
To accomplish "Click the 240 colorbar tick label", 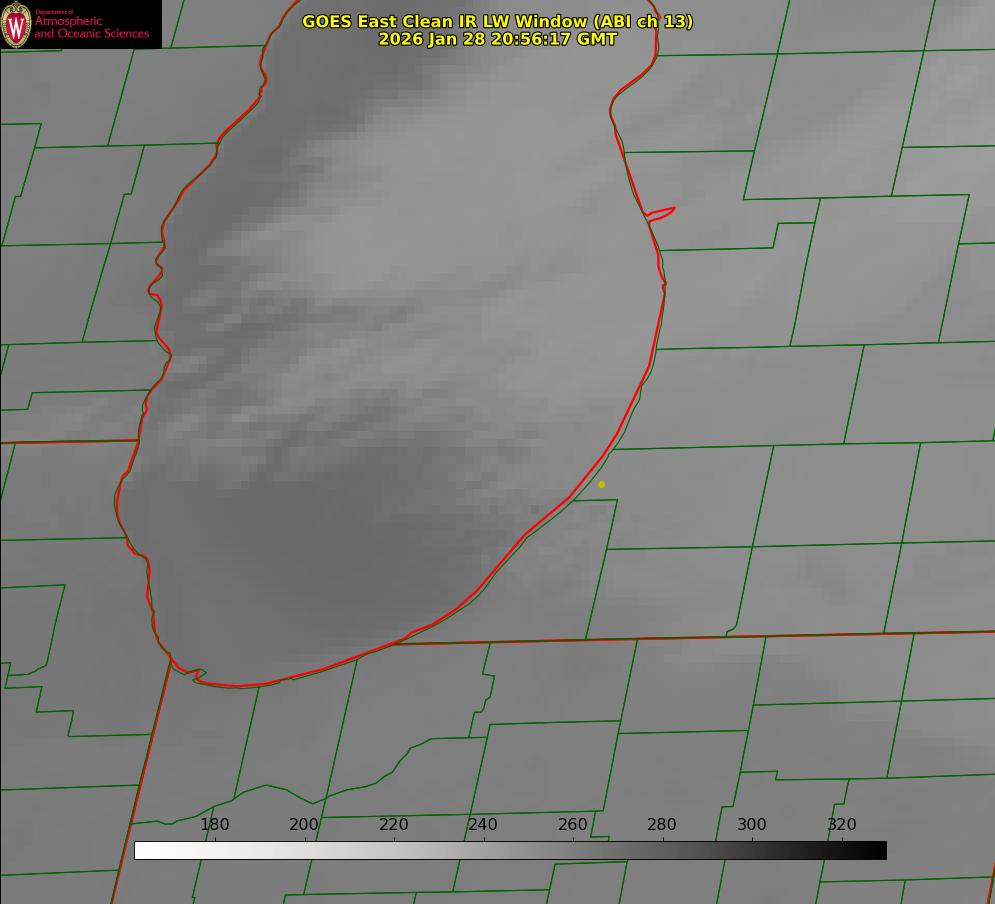I will pos(483,825).
